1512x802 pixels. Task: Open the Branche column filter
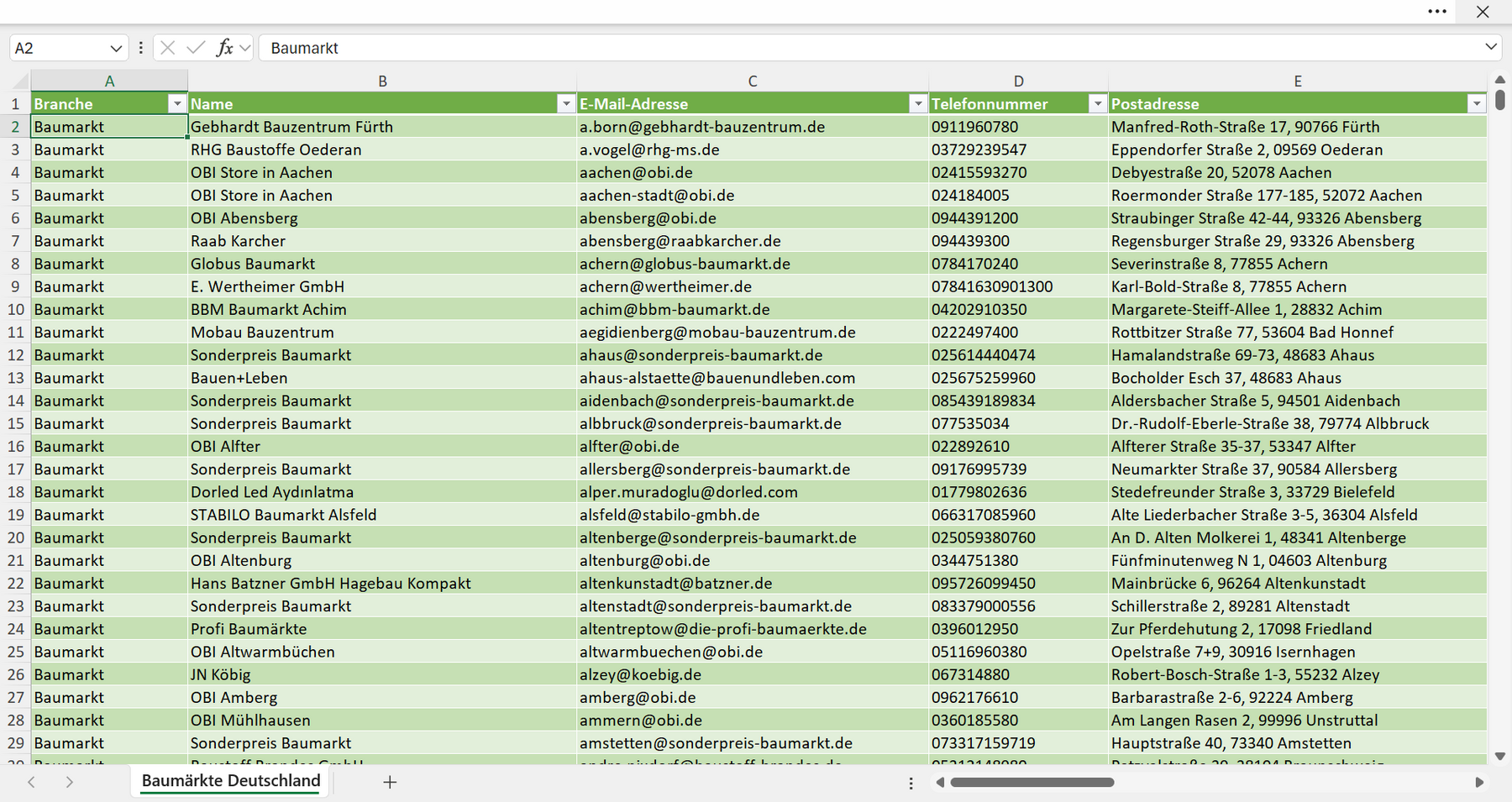click(x=176, y=103)
